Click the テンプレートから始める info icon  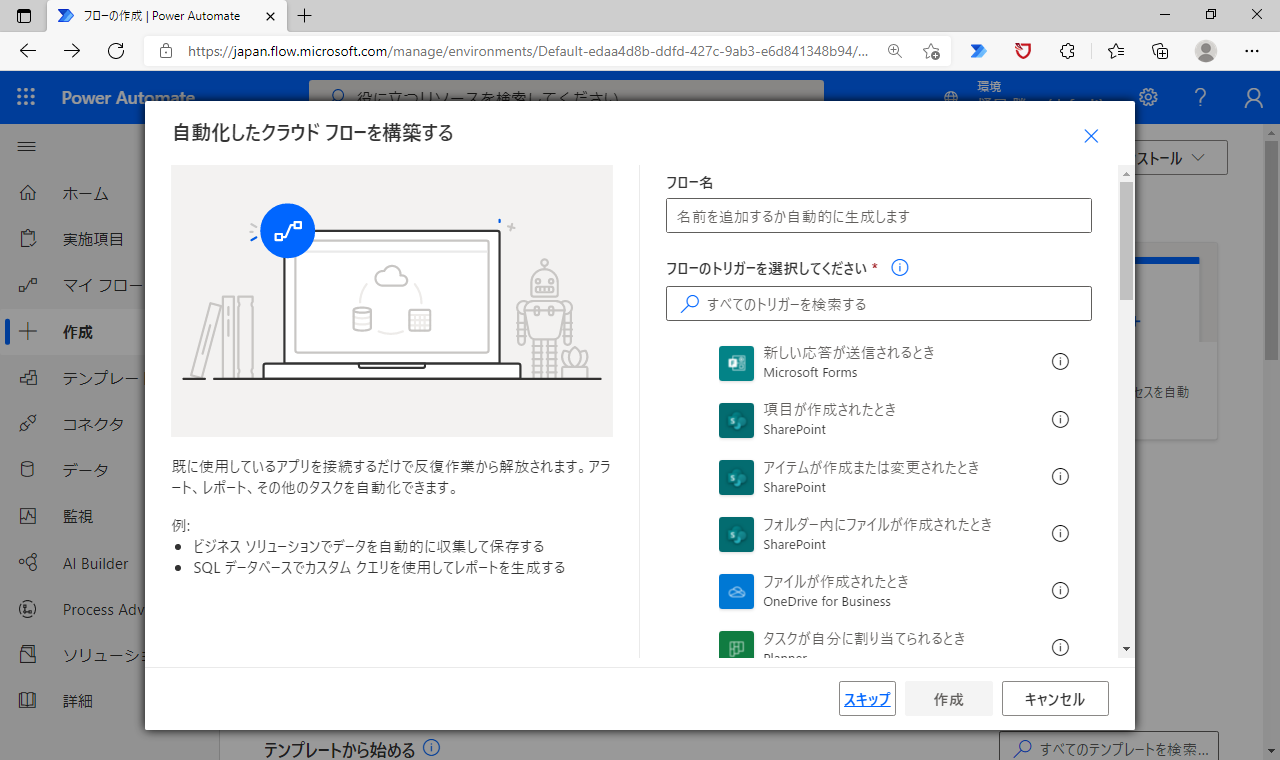click(431, 748)
